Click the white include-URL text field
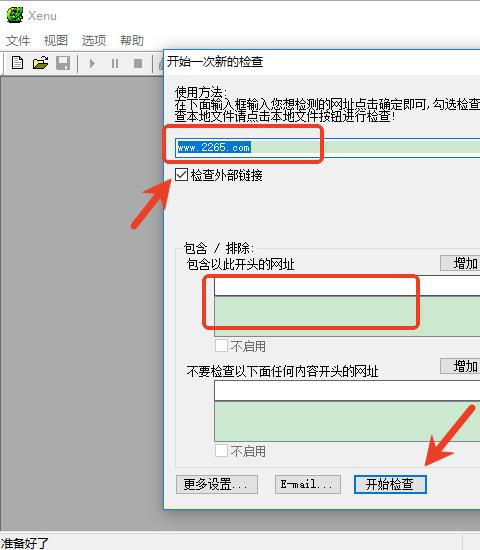 pyautogui.click(x=347, y=286)
